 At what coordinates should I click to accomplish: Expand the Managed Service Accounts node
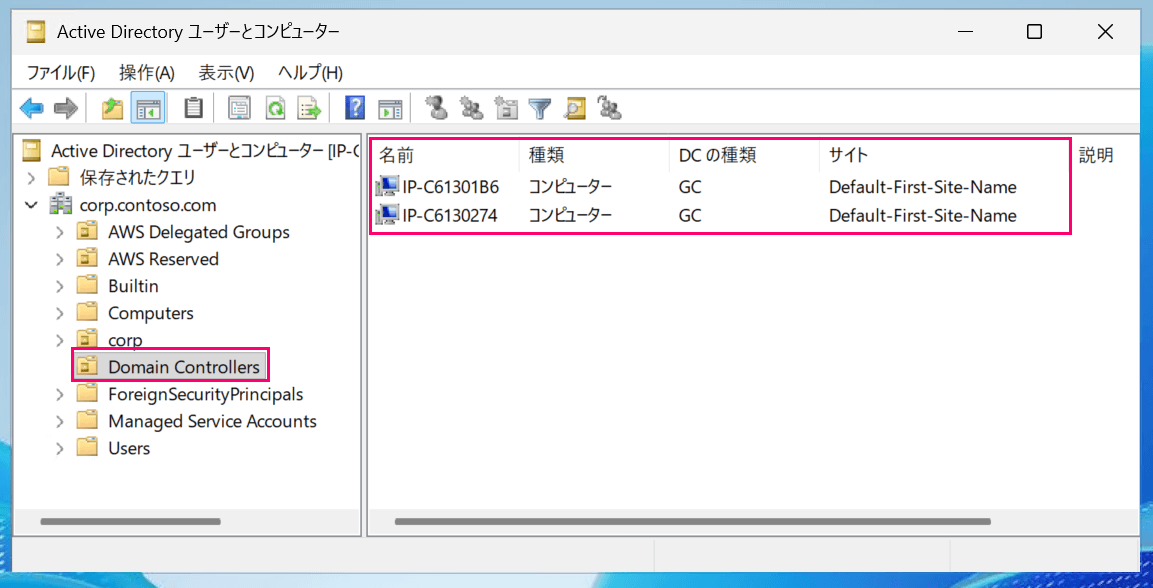60,422
